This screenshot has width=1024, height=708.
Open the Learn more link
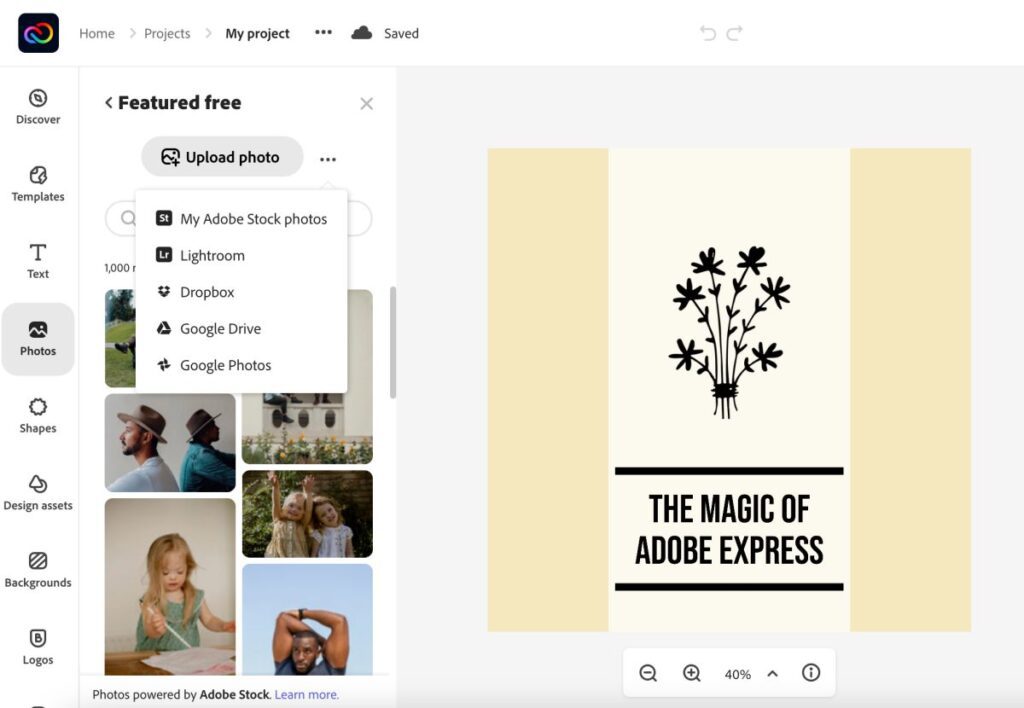(x=306, y=693)
